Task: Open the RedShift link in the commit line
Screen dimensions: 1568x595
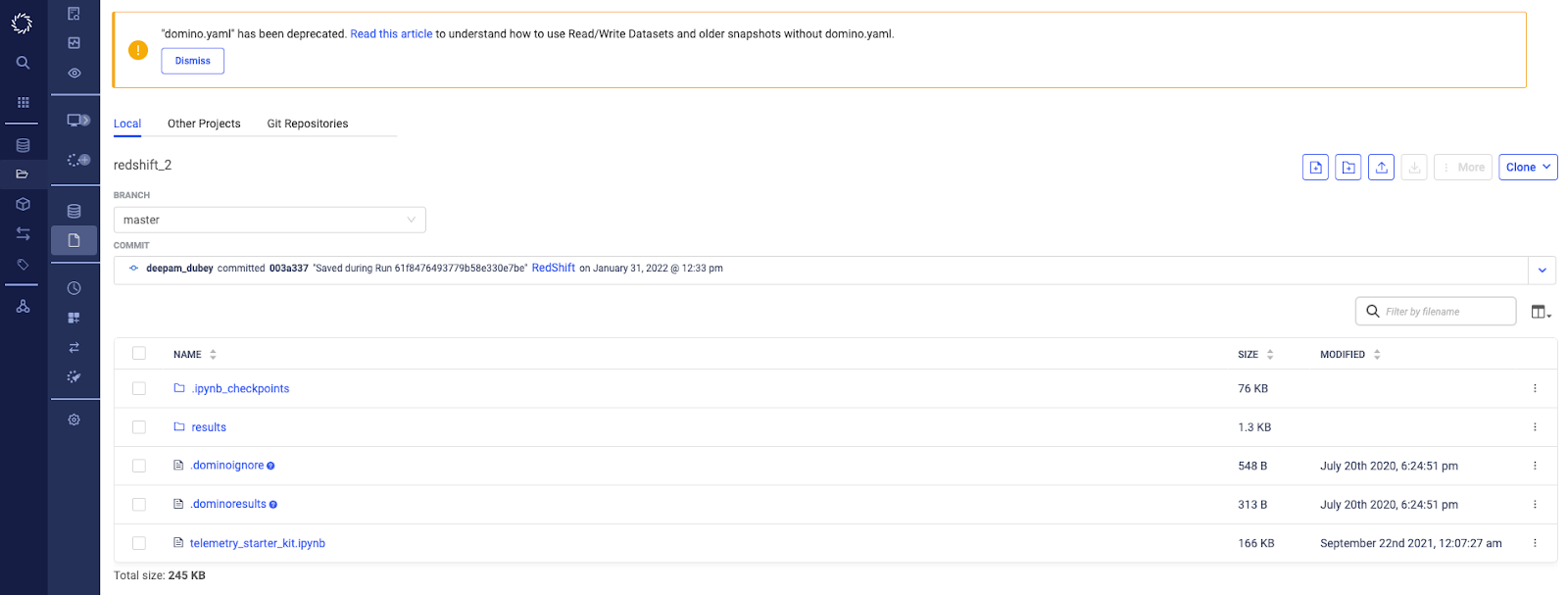Action: point(554,269)
